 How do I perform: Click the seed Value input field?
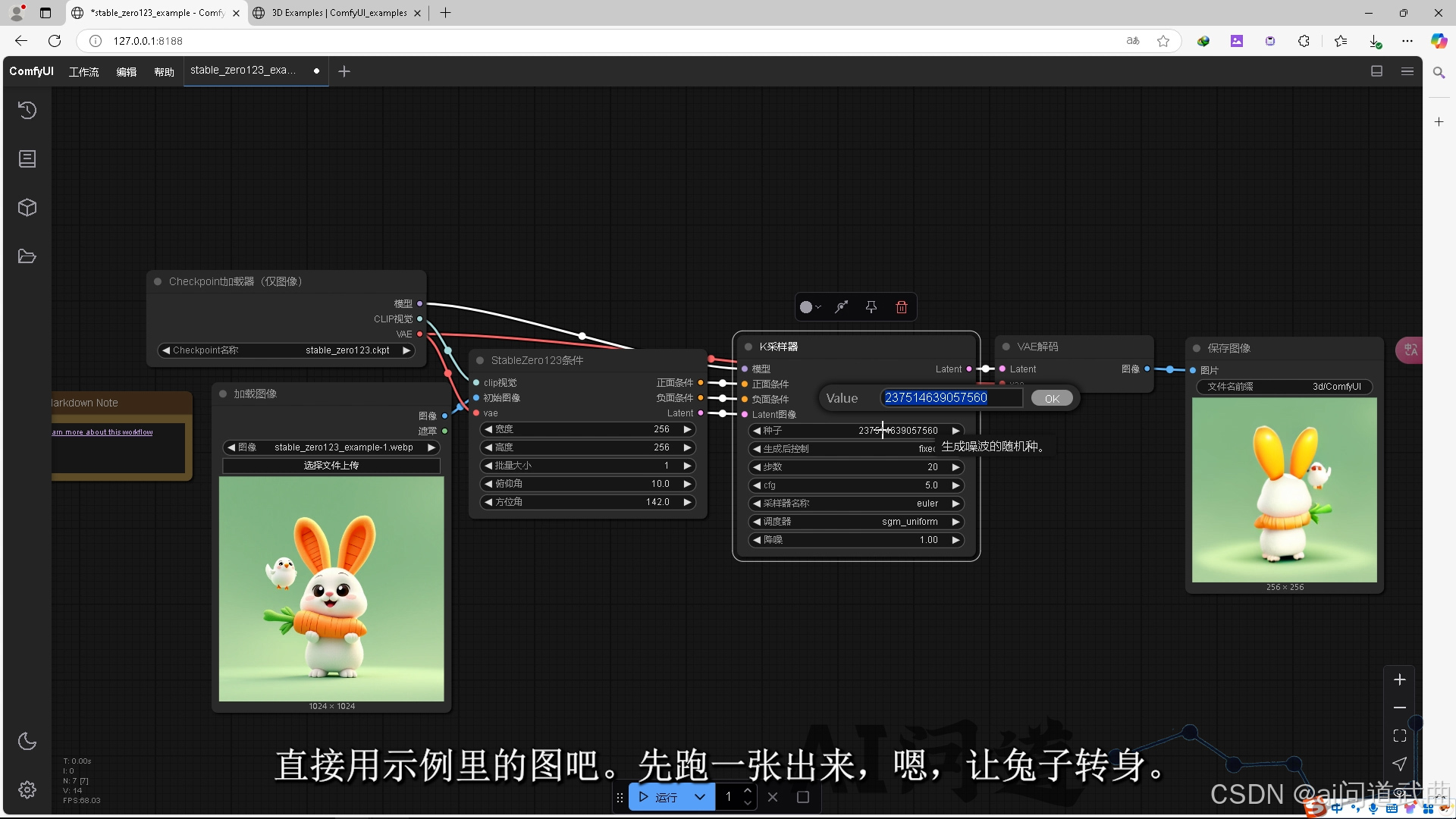[951, 398]
